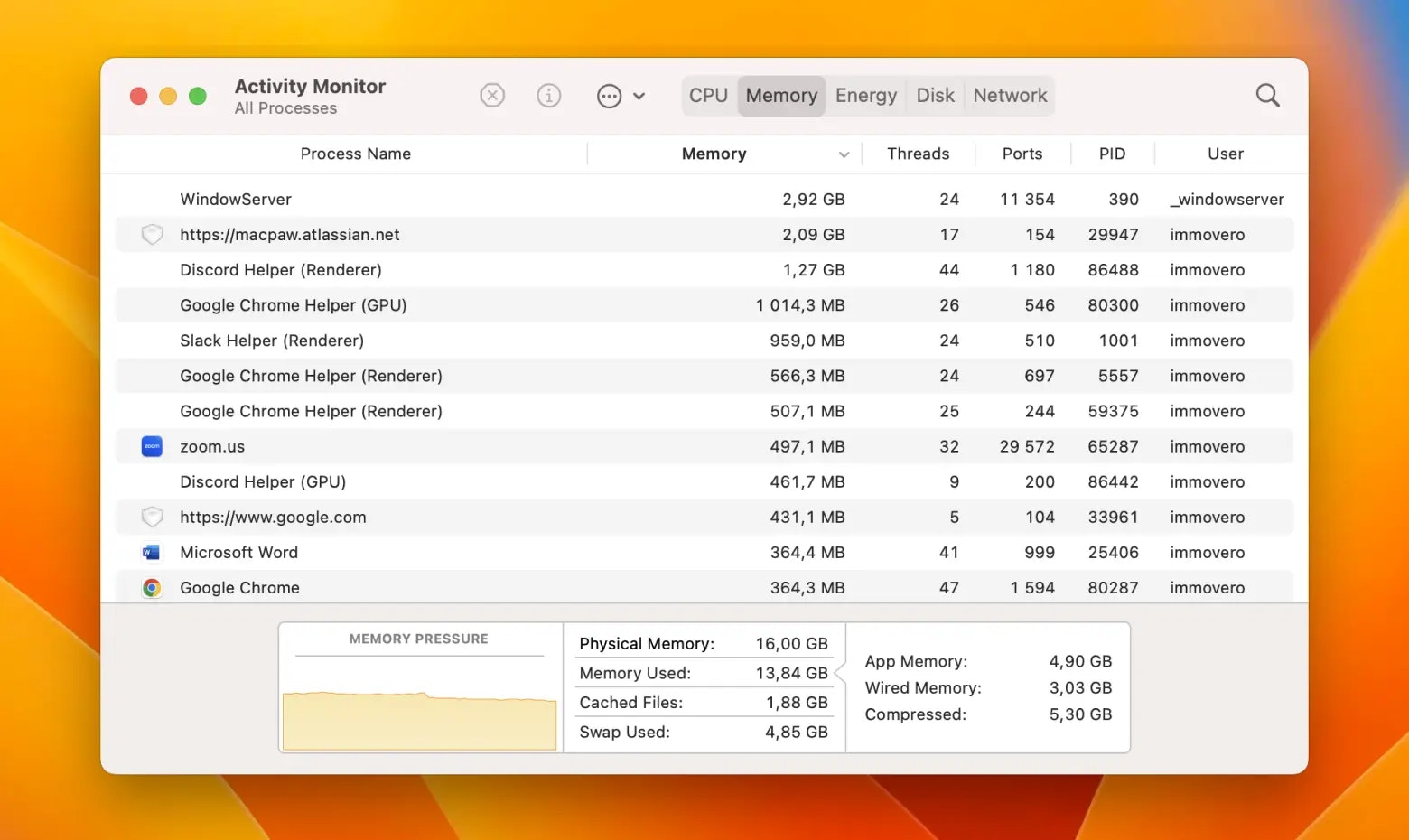Click the Compressed 5,30 GB entry
Image resolution: width=1409 pixels, height=840 pixels.
[988, 714]
